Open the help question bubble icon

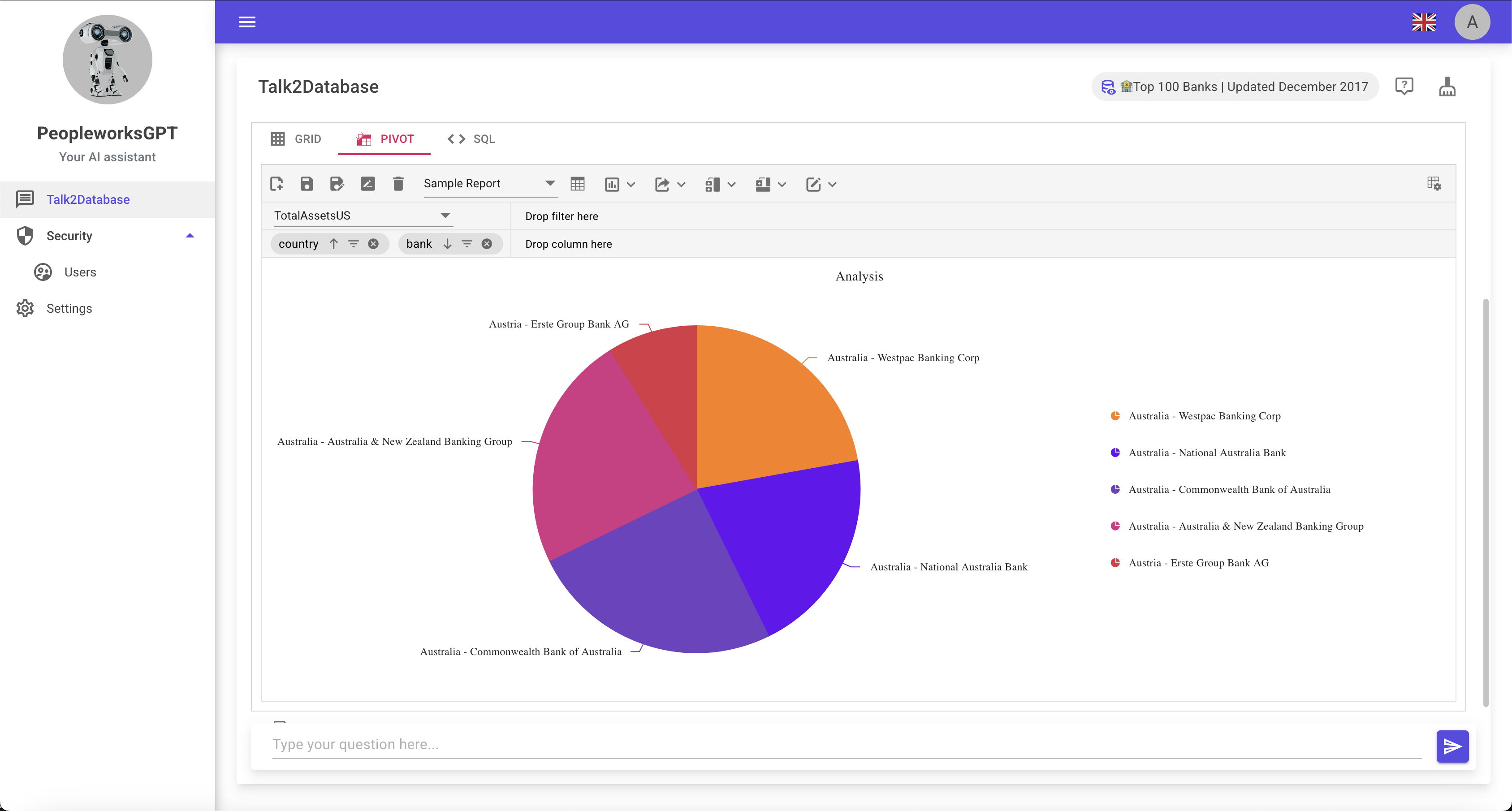pyautogui.click(x=1404, y=87)
